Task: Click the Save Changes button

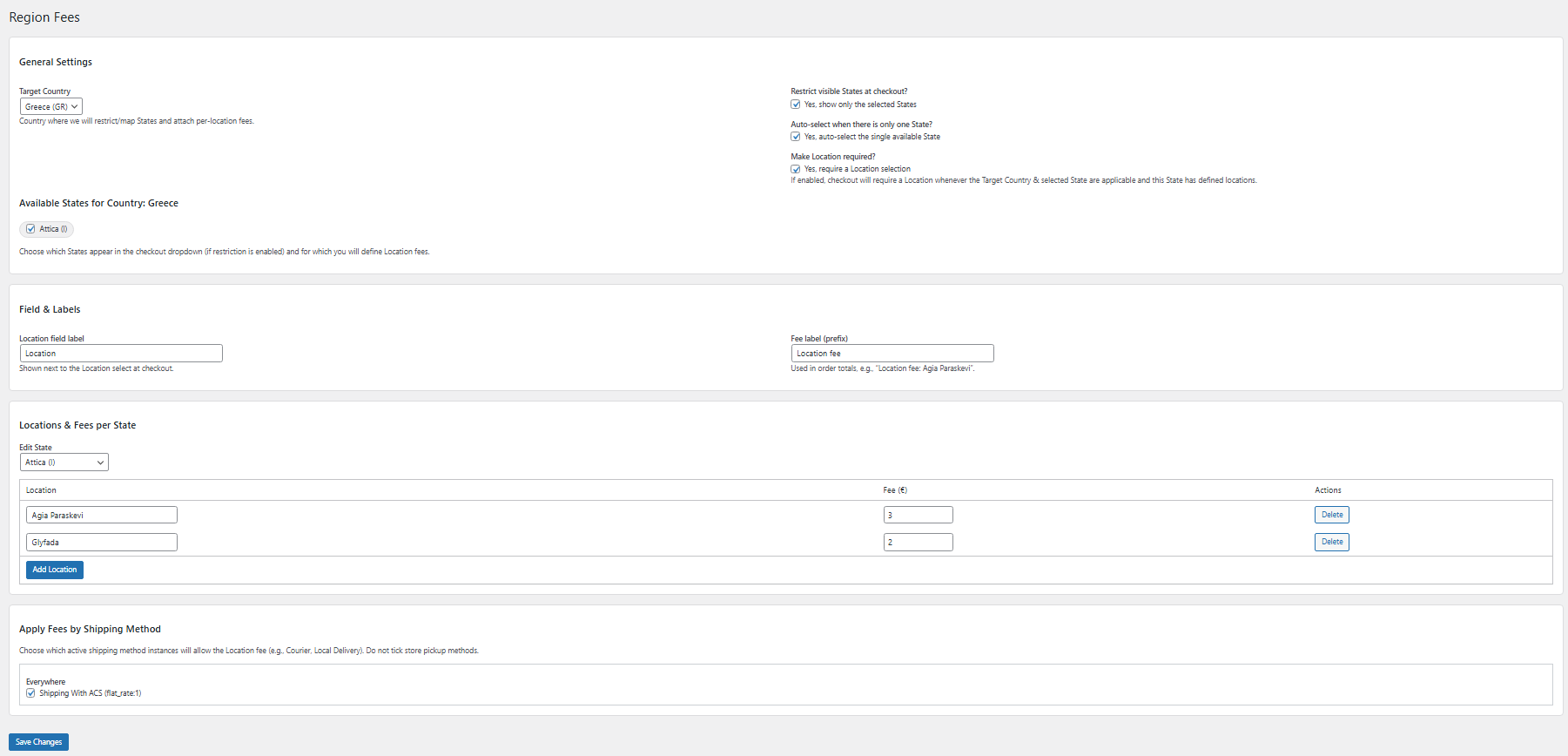Action: (38, 742)
